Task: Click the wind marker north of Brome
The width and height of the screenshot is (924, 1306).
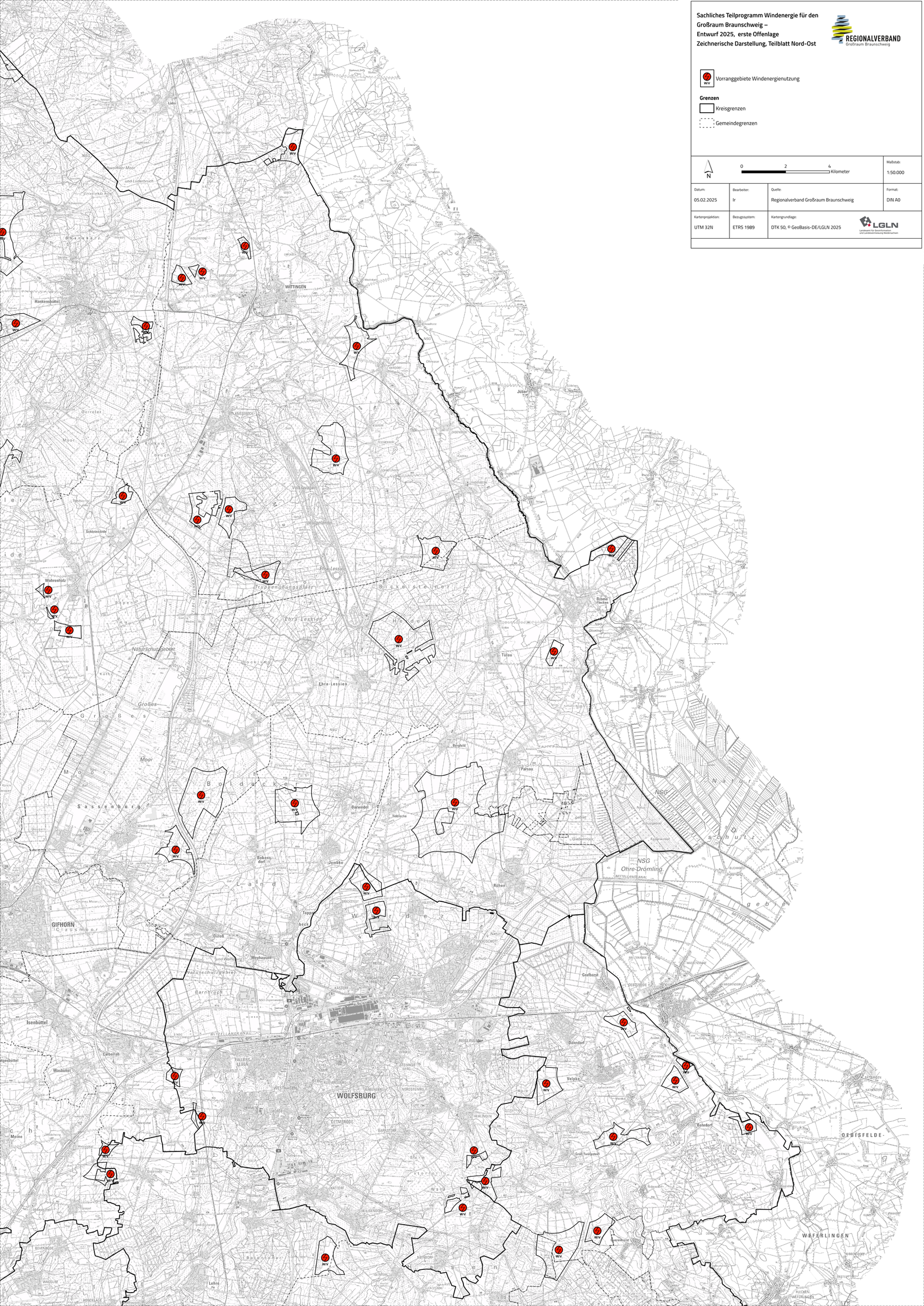Action: point(611,549)
